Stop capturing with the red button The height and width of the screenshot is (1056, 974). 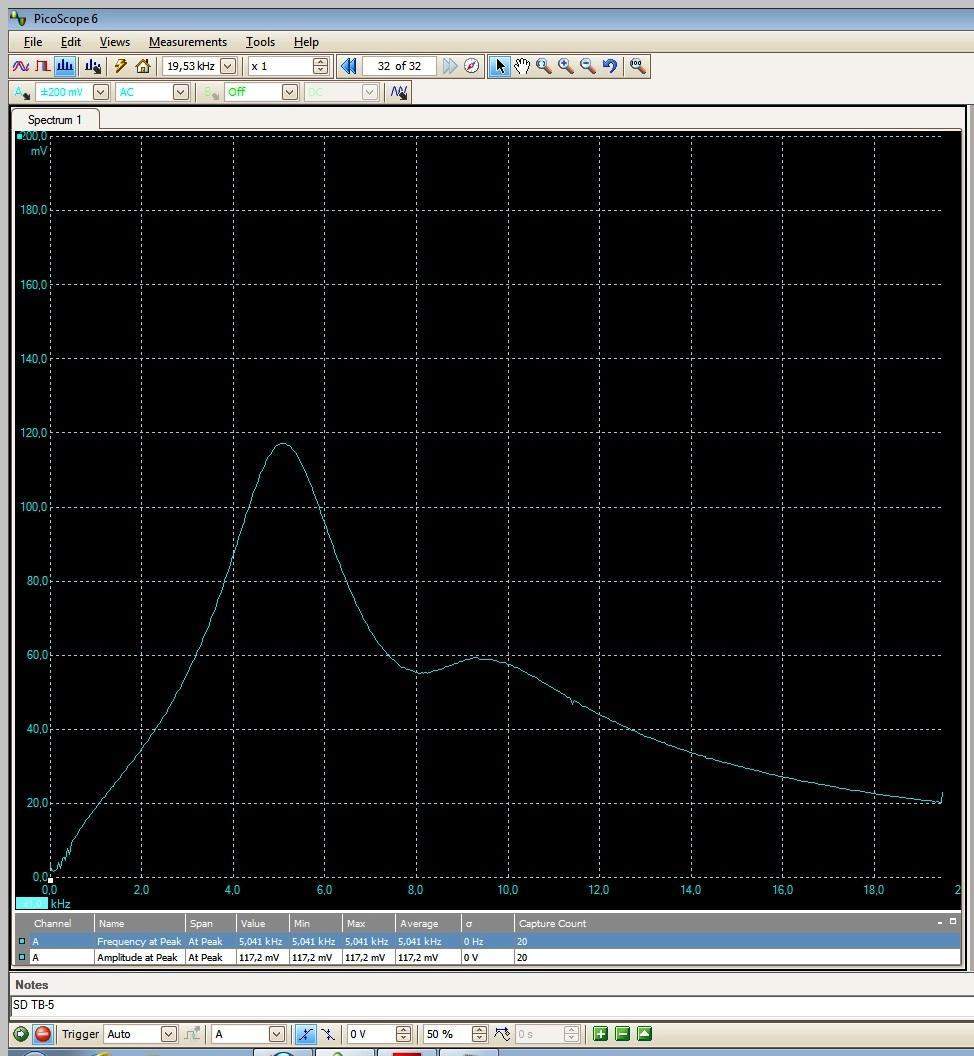pos(43,1034)
